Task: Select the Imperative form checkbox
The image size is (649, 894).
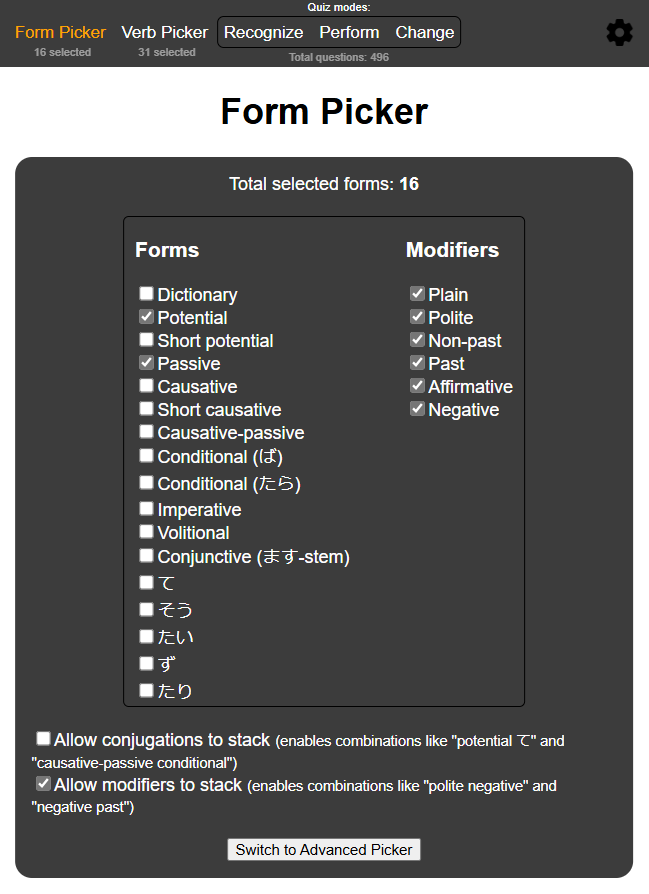Action: coord(146,509)
